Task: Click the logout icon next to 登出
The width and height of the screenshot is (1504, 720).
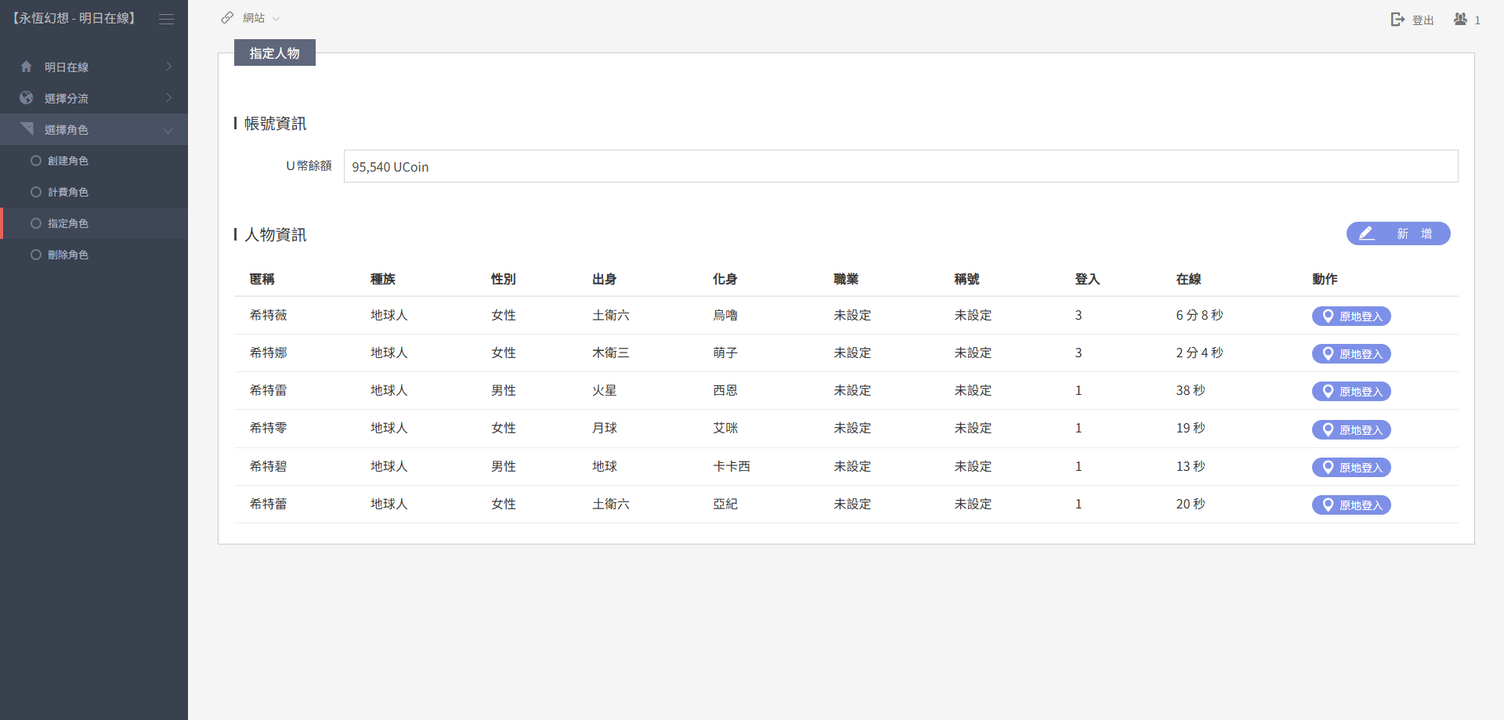Action: [1398, 19]
